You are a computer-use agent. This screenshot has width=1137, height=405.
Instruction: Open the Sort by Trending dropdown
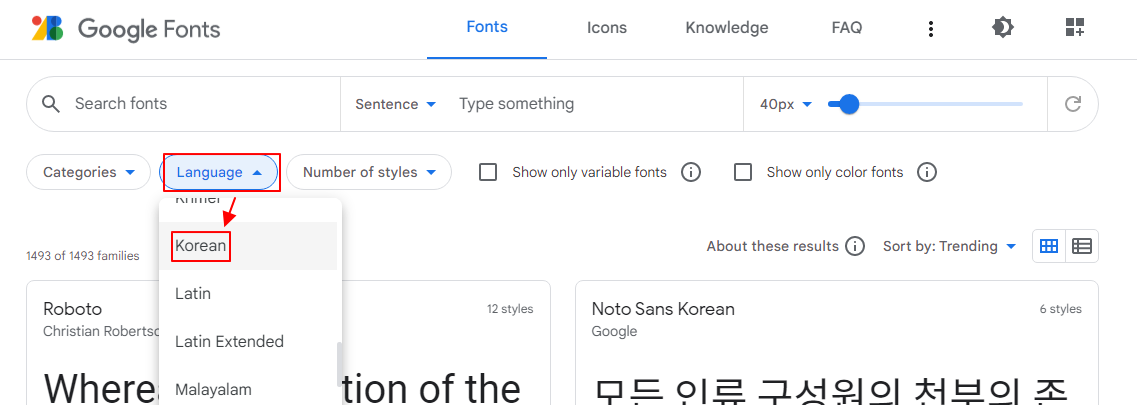(x=950, y=246)
